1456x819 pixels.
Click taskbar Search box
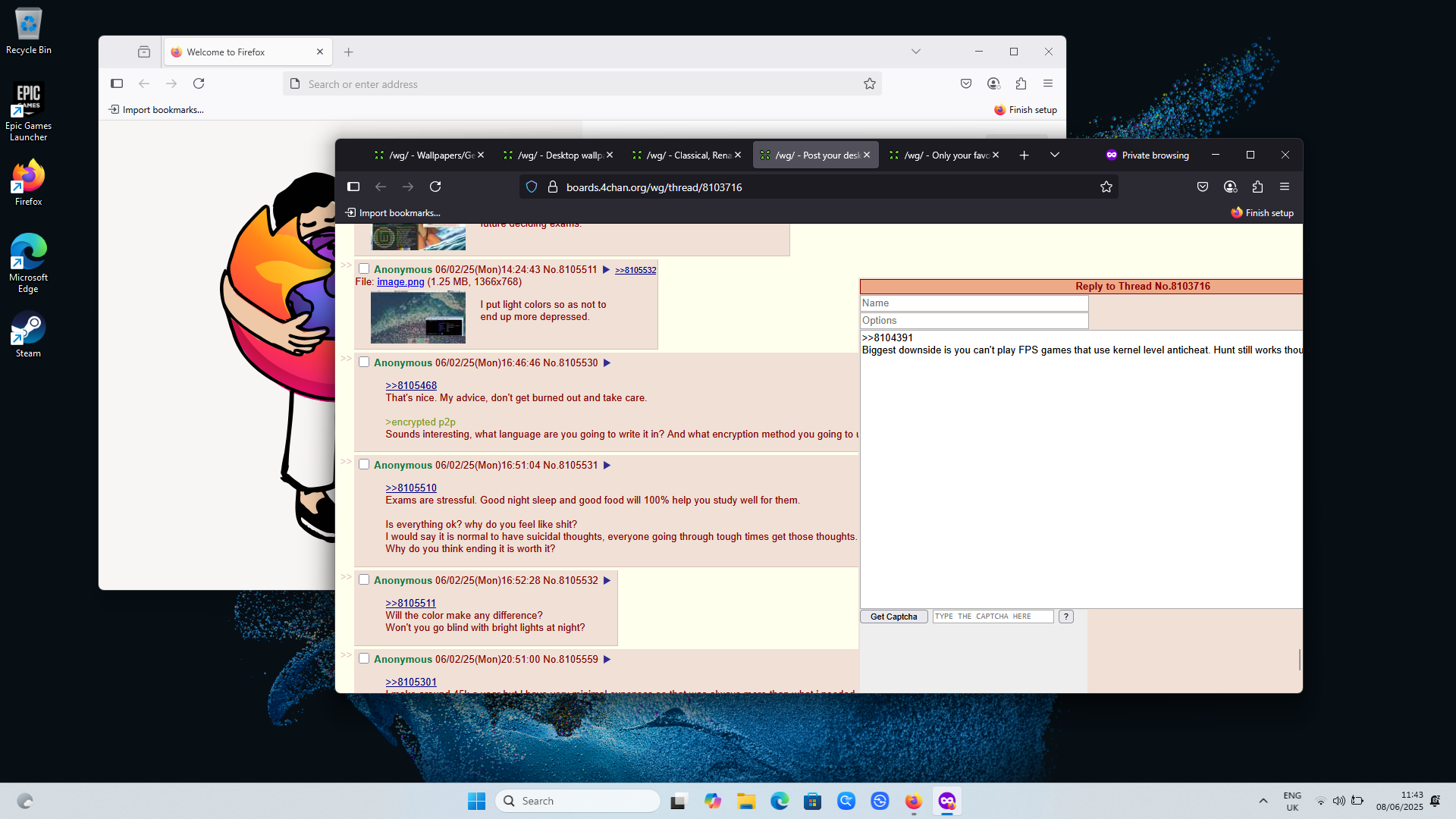[x=578, y=801]
